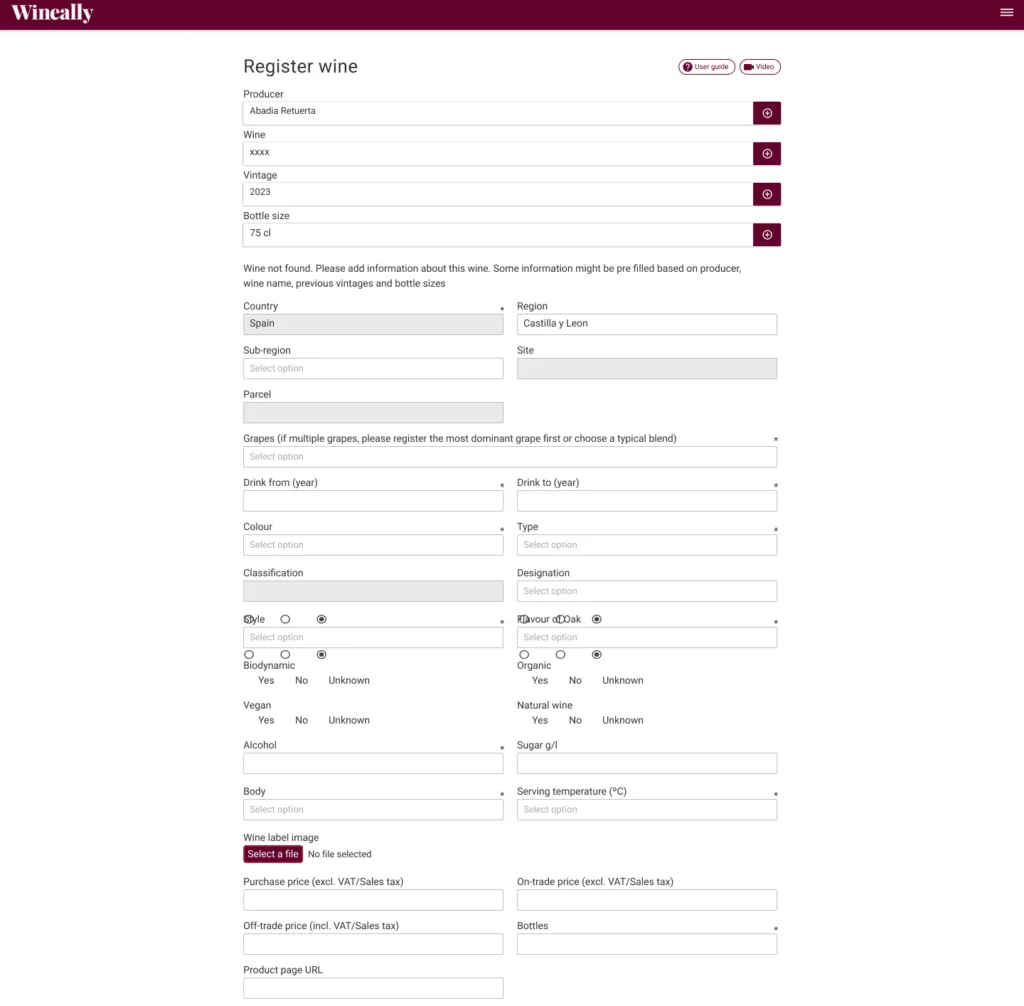Click the Sugar g/l input field
This screenshot has width=1024, height=1006.
pos(647,764)
